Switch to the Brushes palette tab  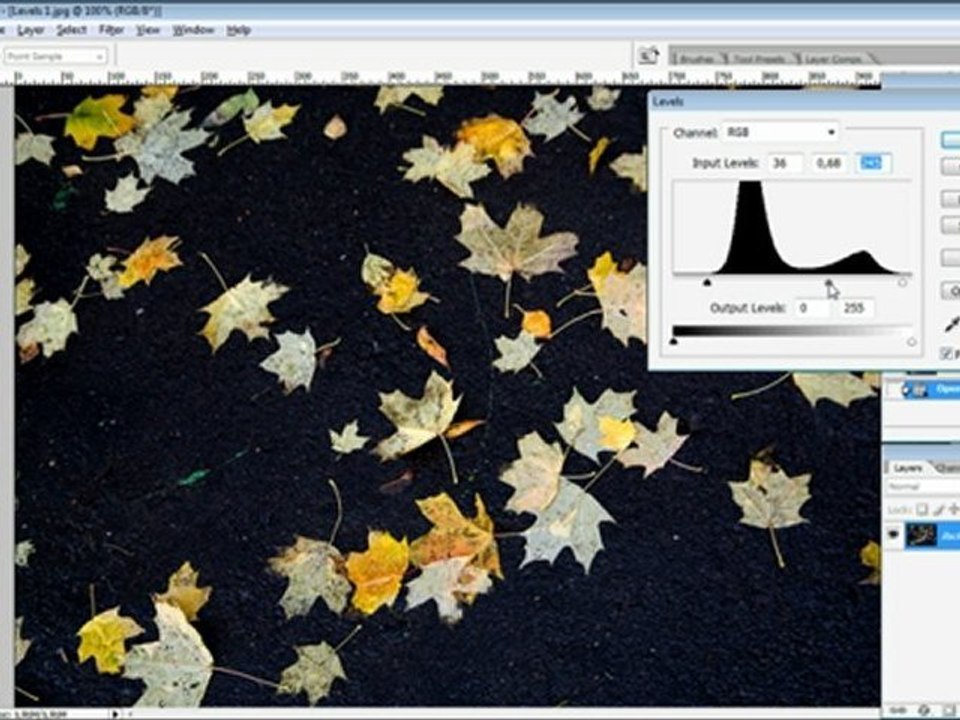697,59
